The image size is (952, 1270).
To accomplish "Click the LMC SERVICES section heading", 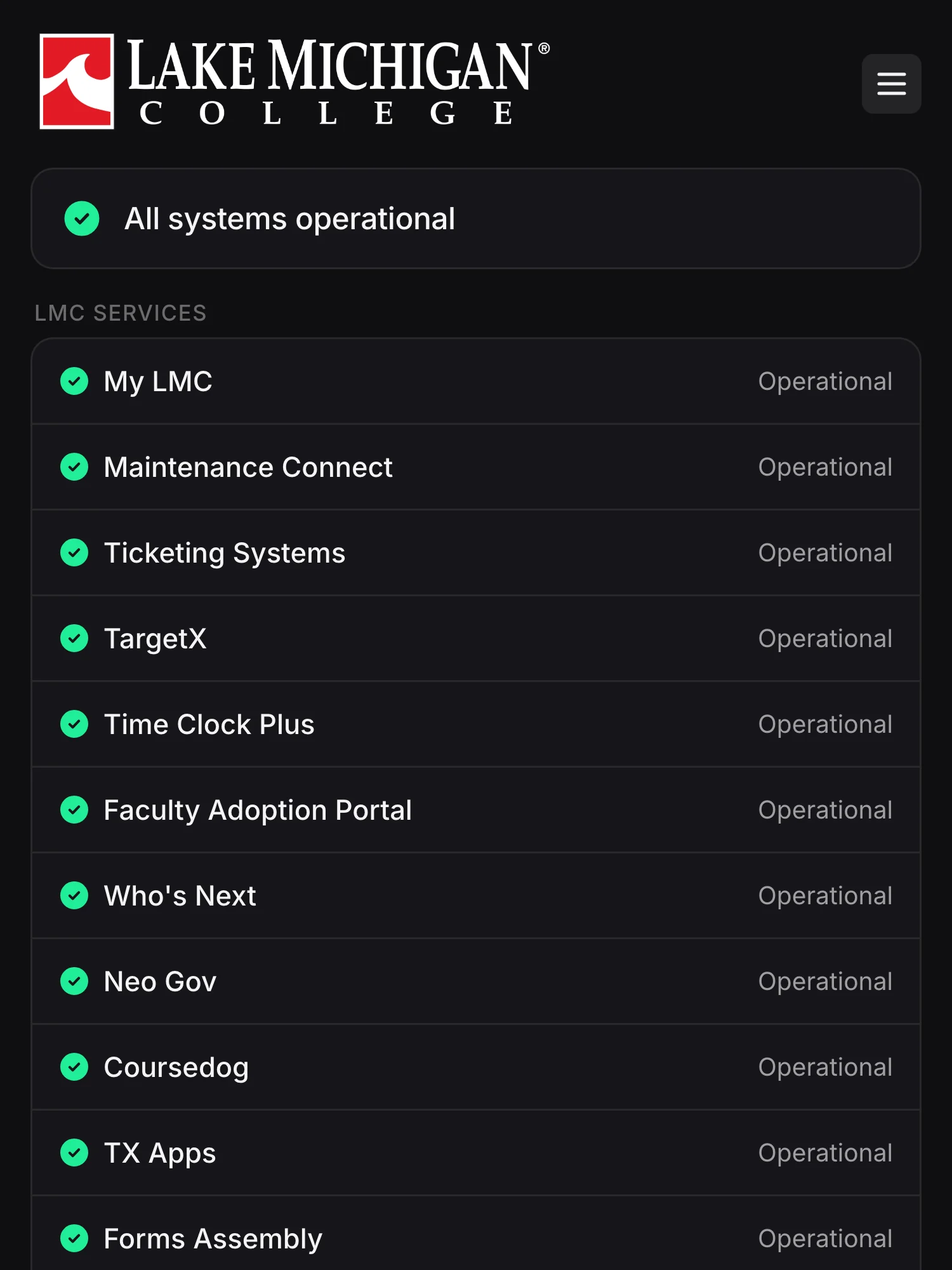I will coord(121,313).
